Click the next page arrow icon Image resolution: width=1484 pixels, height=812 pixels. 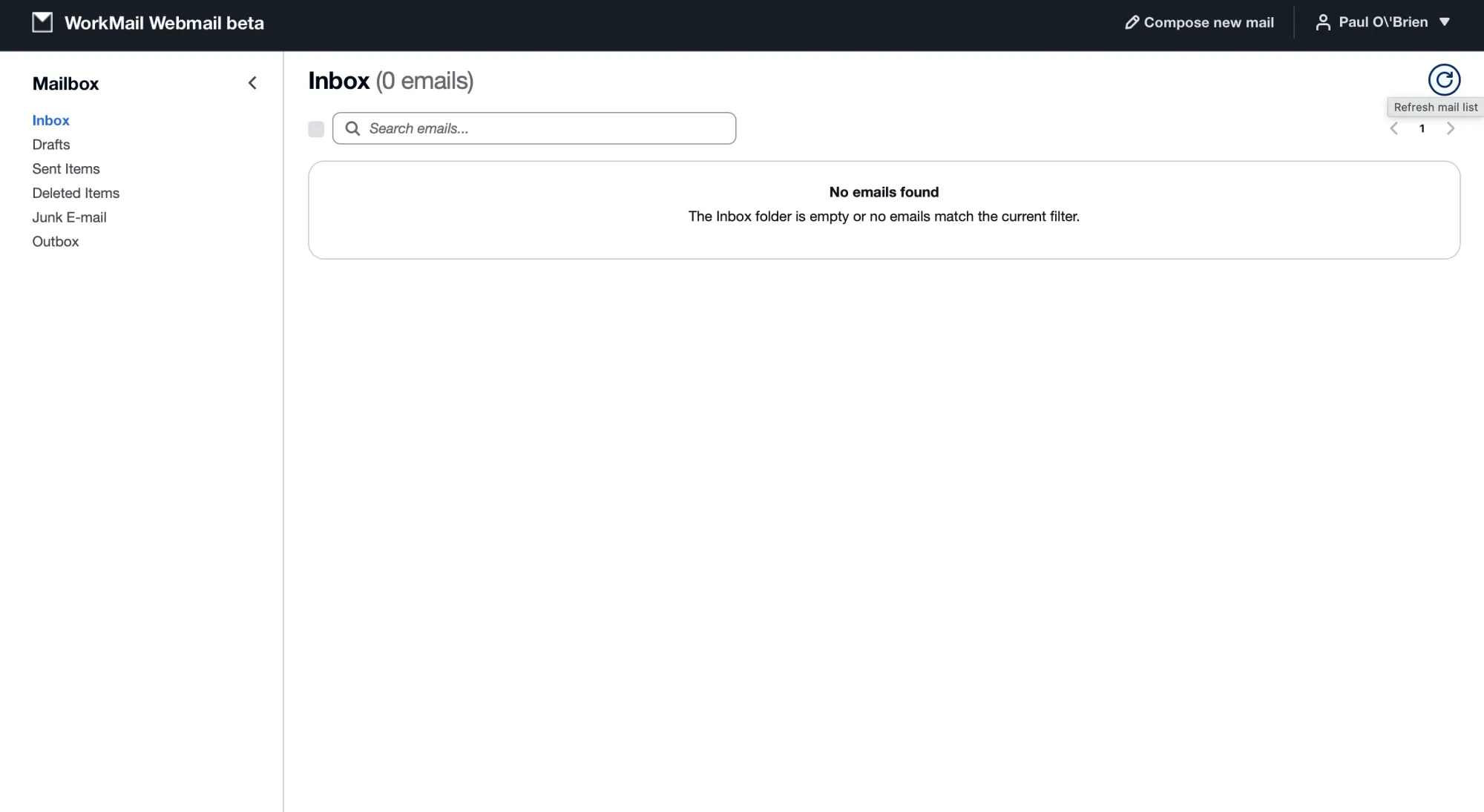click(1451, 128)
